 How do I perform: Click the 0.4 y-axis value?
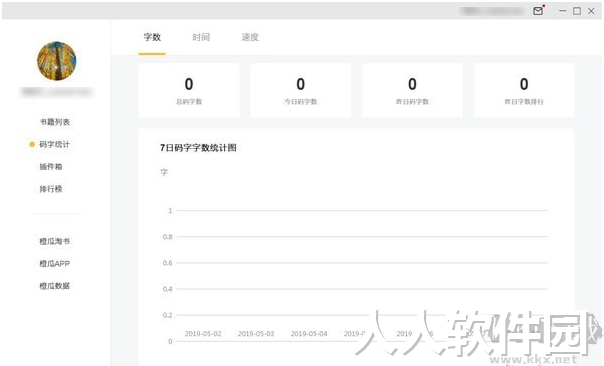pyautogui.click(x=168, y=289)
